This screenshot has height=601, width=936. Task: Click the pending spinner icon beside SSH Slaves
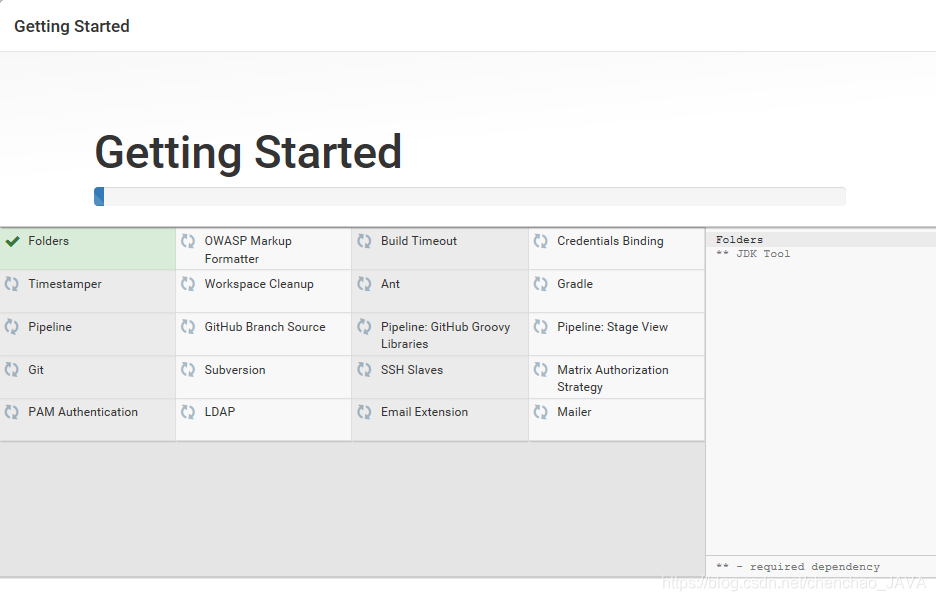coord(364,370)
